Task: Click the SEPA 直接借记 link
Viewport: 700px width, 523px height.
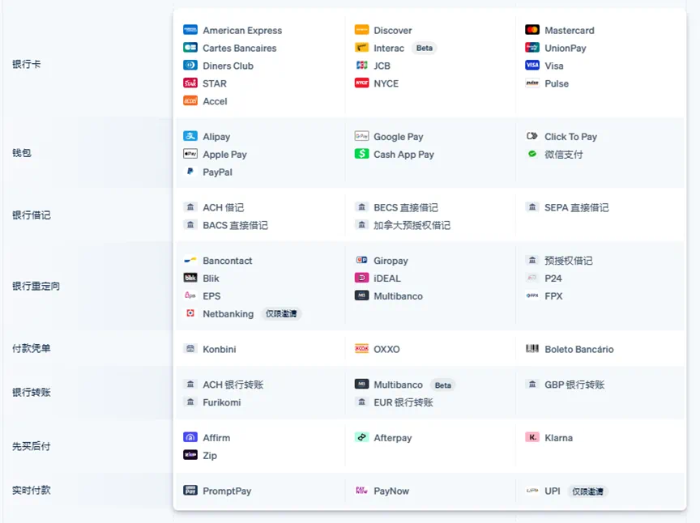Action: click(576, 208)
